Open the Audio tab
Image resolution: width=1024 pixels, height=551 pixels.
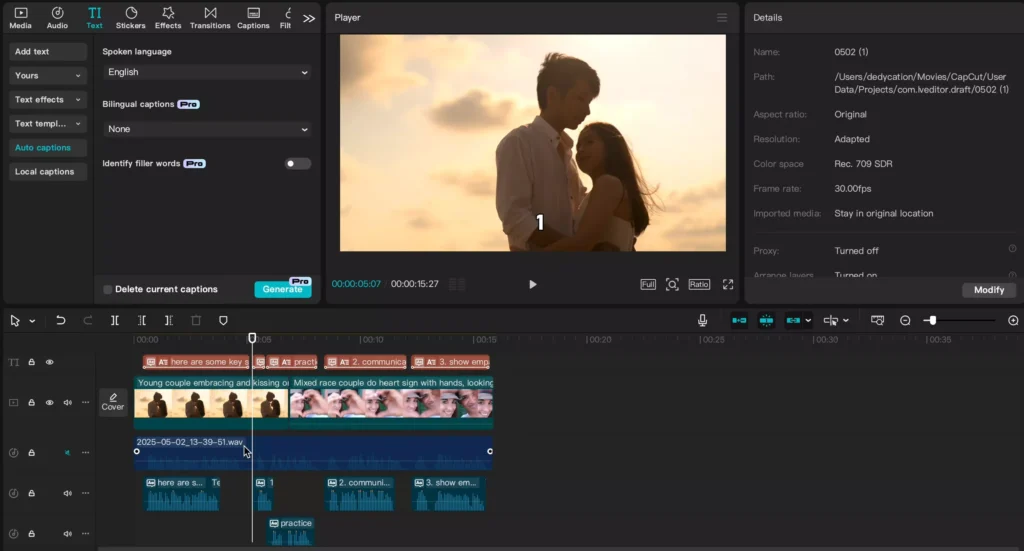(57, 18)
